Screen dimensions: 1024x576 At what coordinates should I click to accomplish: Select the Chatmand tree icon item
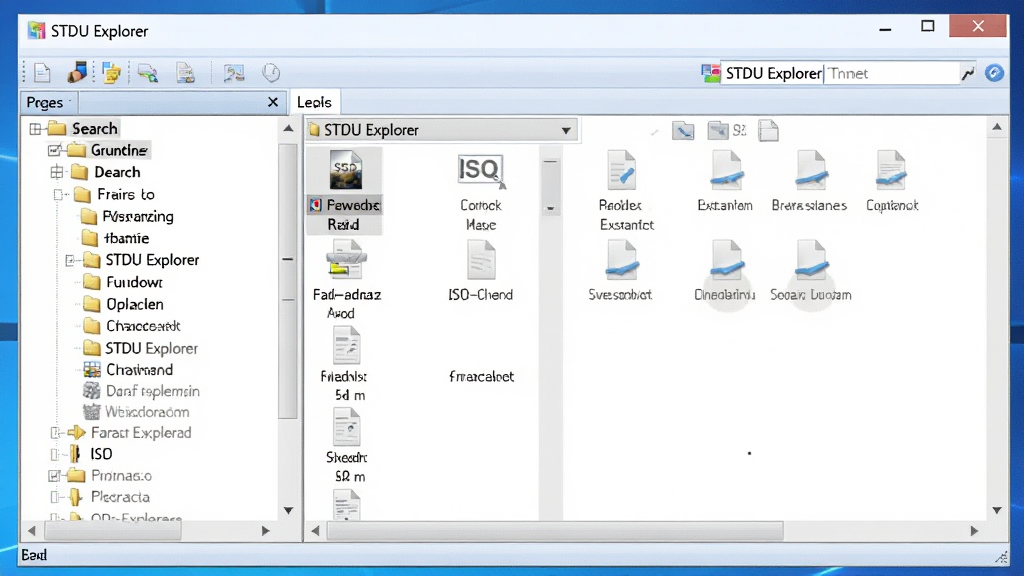(x=128, y=370)
